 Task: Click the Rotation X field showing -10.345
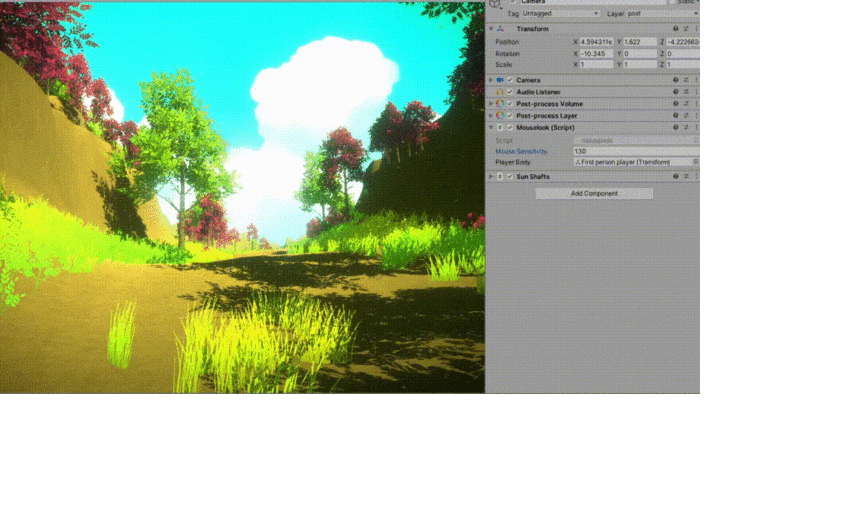[596, 54]
